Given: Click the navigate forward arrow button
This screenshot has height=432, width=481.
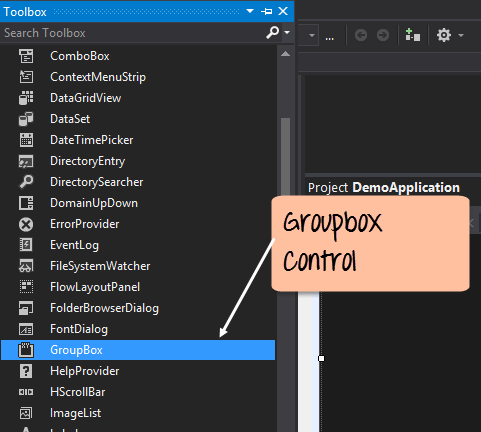Looking at the screenshot, I should 383,35.
